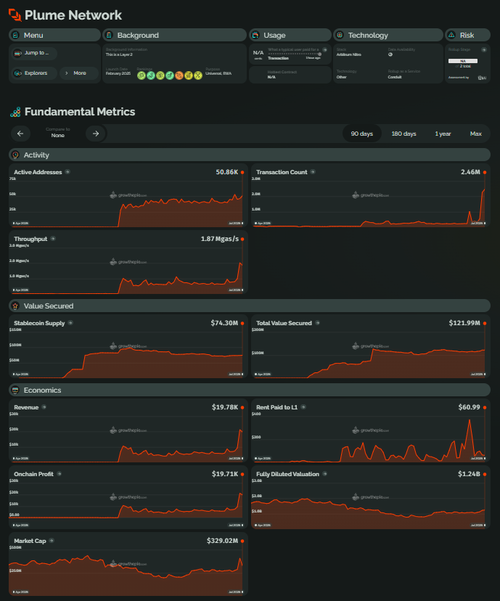
Task: Select the Max time range
Action: pos(475,134)
